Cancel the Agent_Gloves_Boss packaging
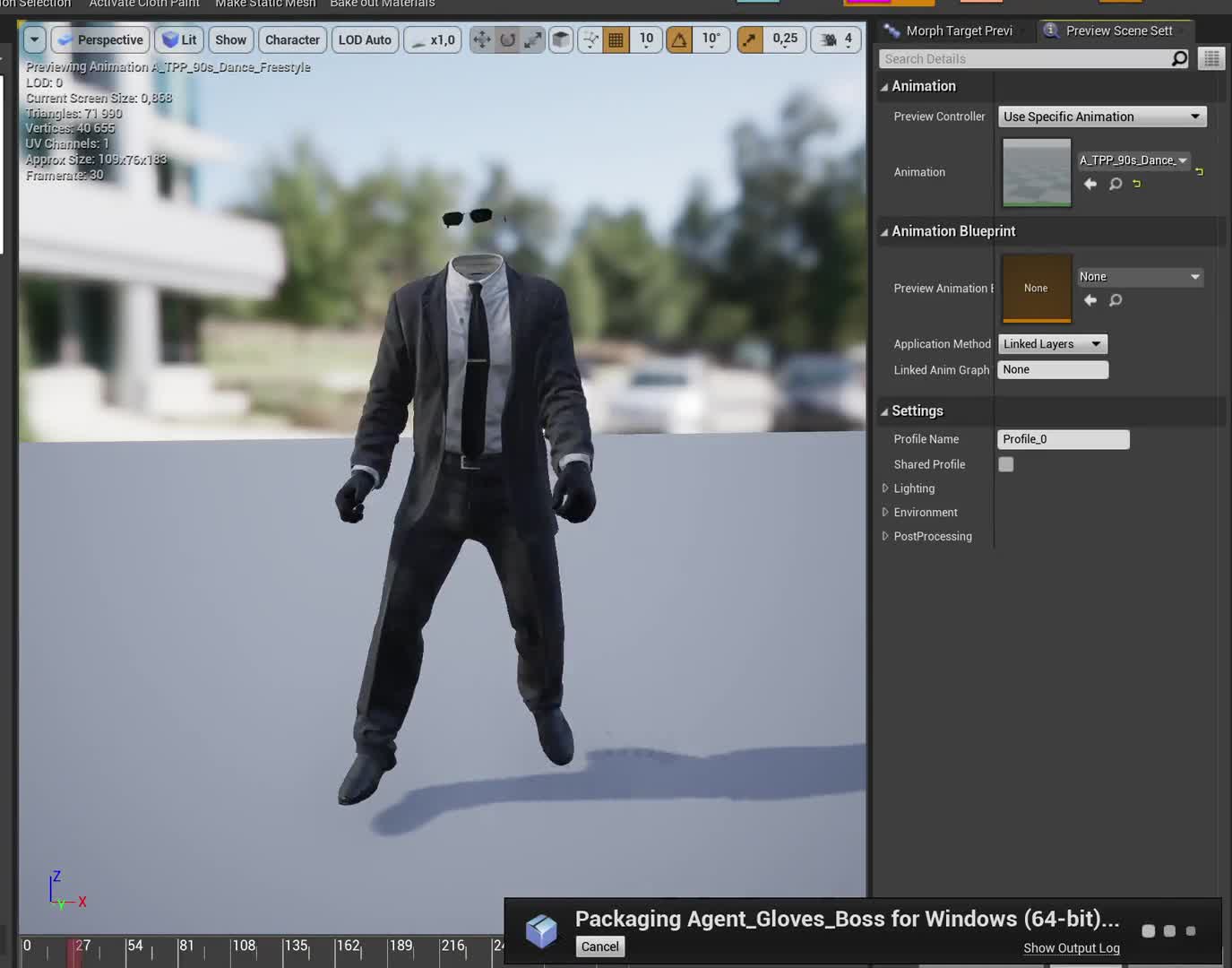 pyautogui.click(x=599, y=946)
